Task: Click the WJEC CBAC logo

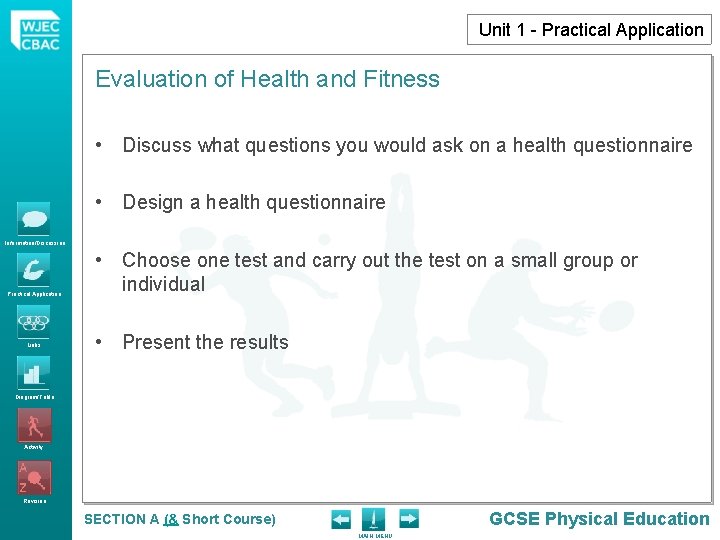Action: 36,31
